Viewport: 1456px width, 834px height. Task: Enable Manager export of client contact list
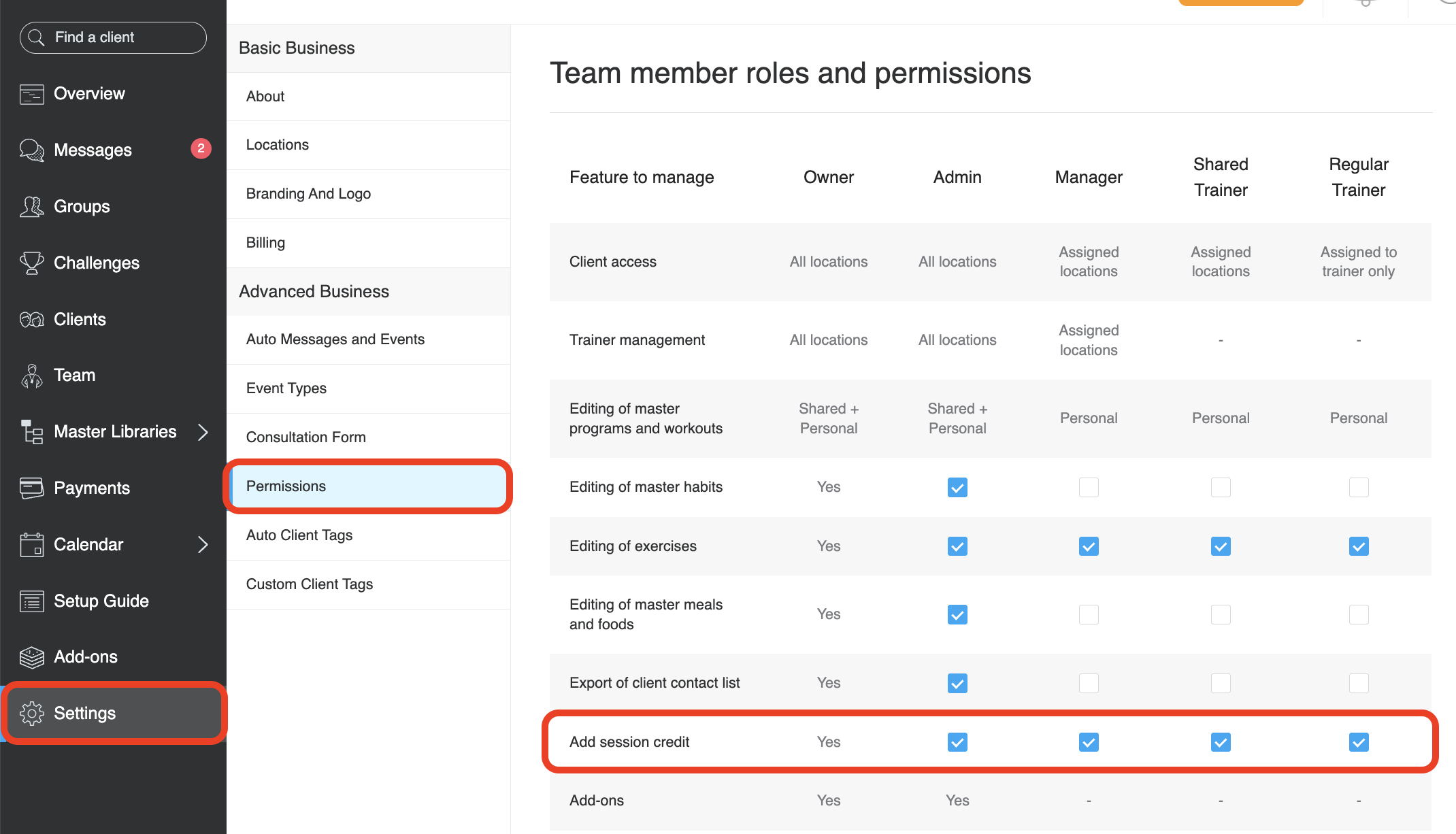[x=1089, y=683]
